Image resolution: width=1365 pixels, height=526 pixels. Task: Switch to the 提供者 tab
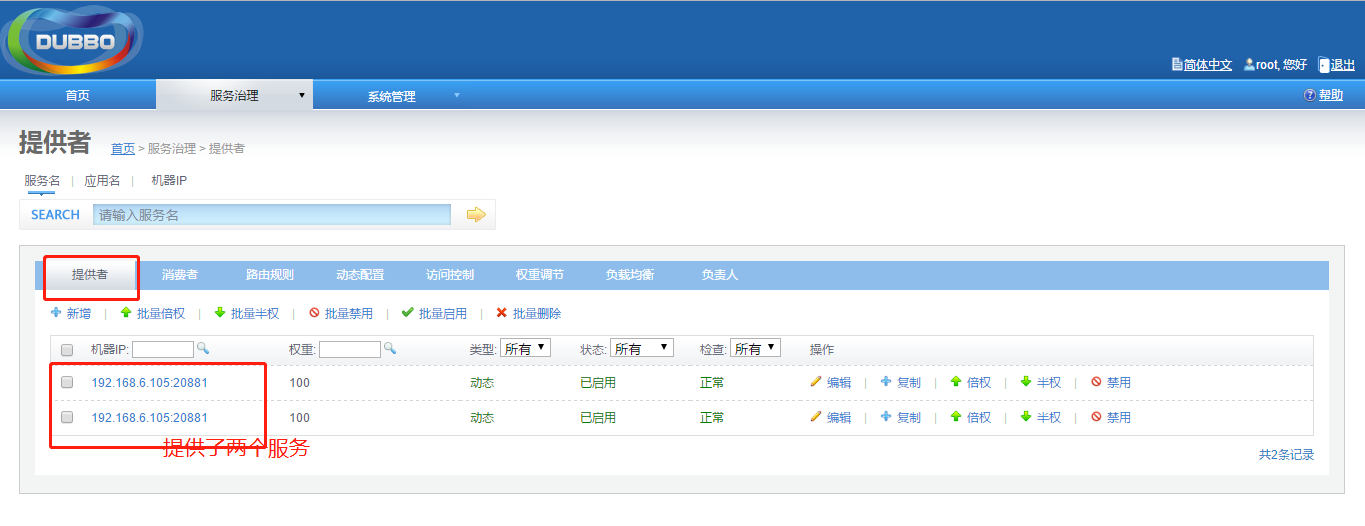coord(89,275)
